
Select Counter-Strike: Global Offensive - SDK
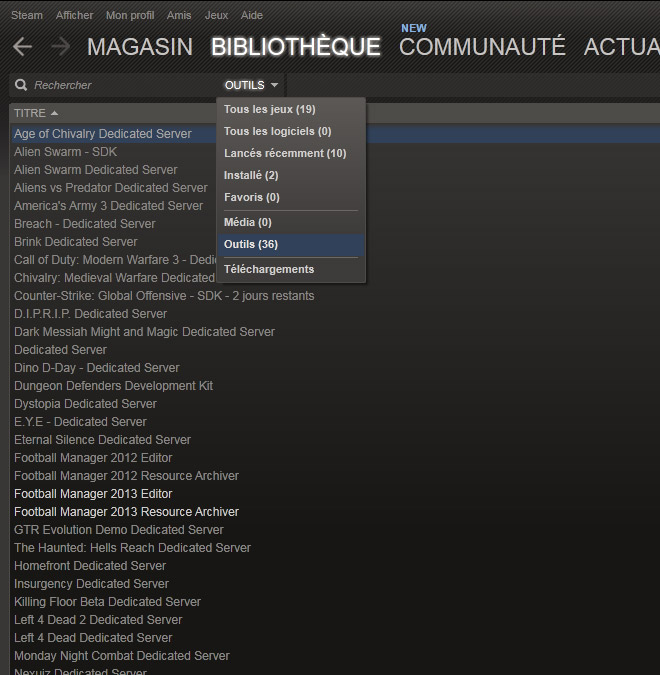tap(164, 296)
